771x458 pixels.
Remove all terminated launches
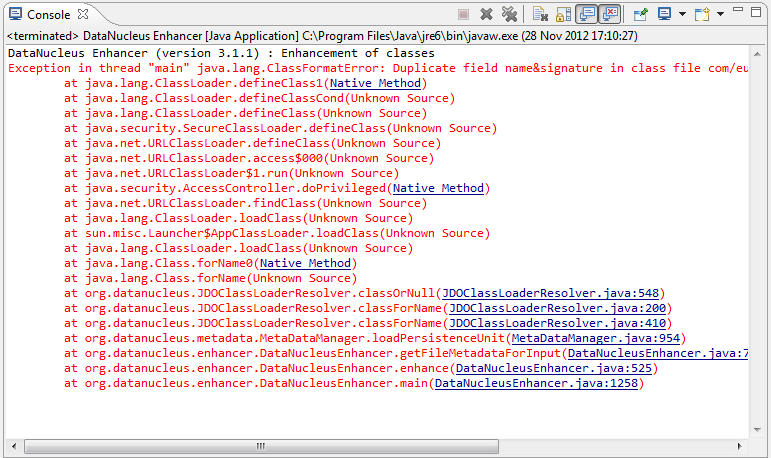(509, 14)
